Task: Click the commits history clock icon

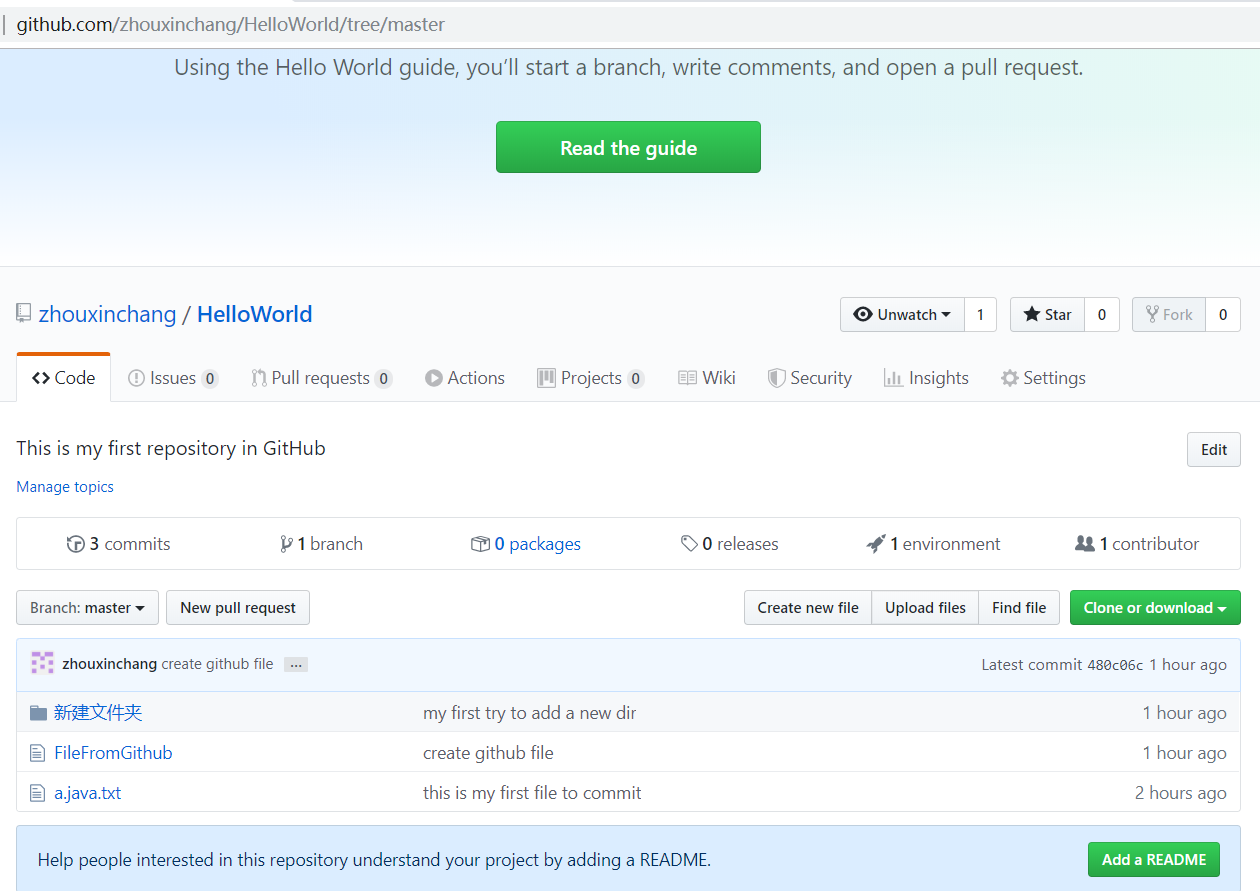Action: [76, 544]
